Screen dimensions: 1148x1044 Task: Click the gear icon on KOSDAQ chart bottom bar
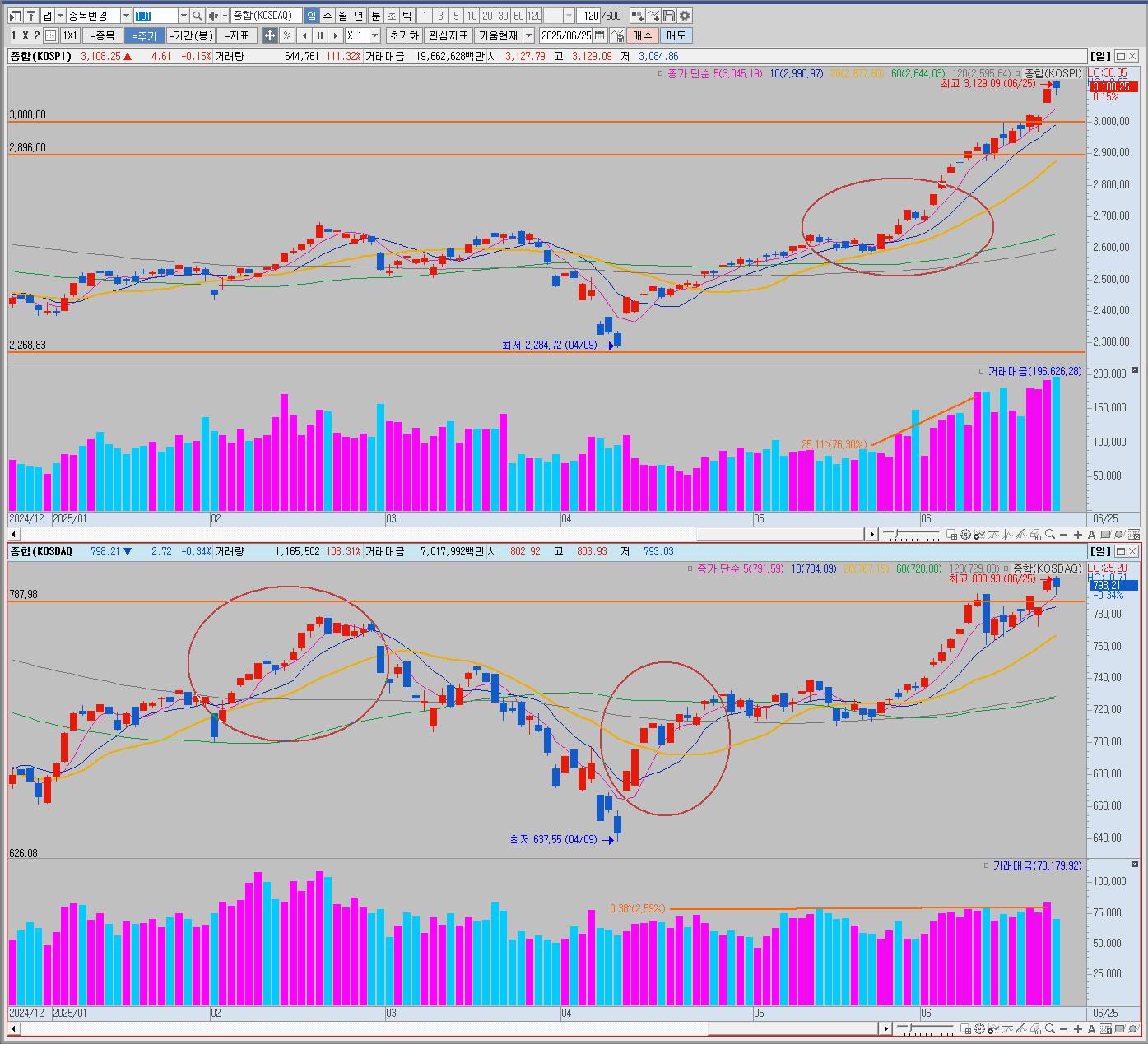[x=979, y=1029]
